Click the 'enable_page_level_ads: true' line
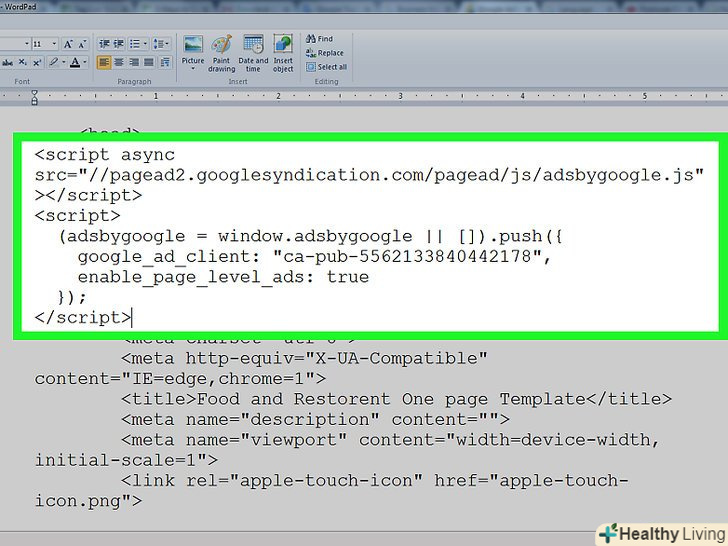Viewport: 728px width, 546px height. 223,277
